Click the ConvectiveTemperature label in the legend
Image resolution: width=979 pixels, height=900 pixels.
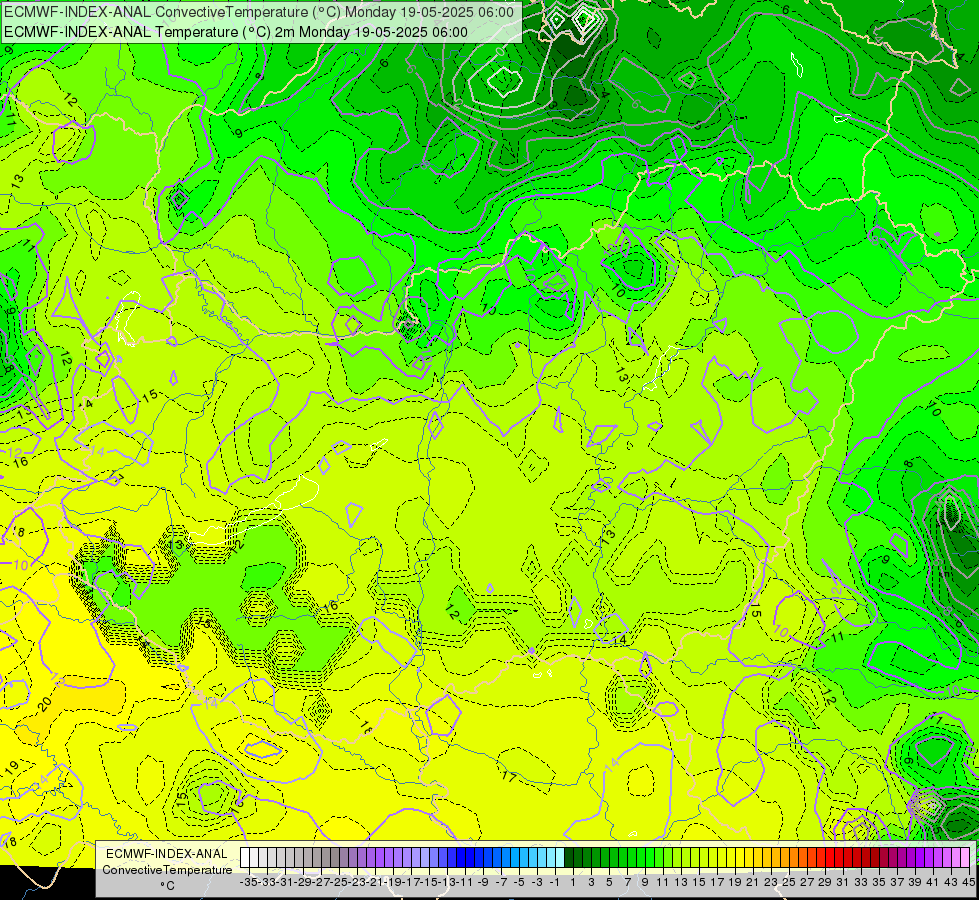click(167, 869)
